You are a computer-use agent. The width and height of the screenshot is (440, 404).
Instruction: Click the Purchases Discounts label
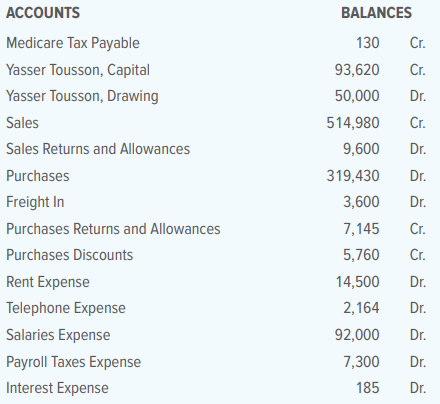[69, 255]
